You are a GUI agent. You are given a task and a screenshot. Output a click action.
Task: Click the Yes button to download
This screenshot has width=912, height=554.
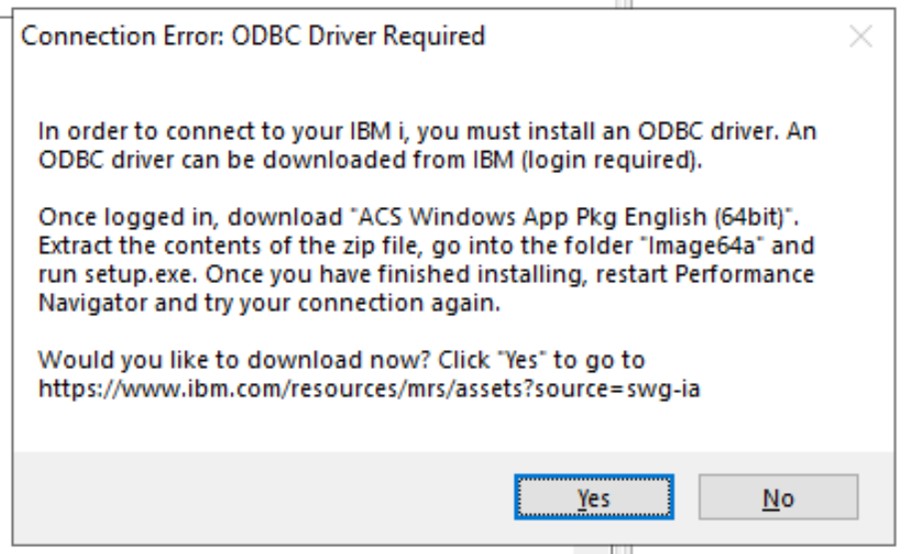coord(593,497)
